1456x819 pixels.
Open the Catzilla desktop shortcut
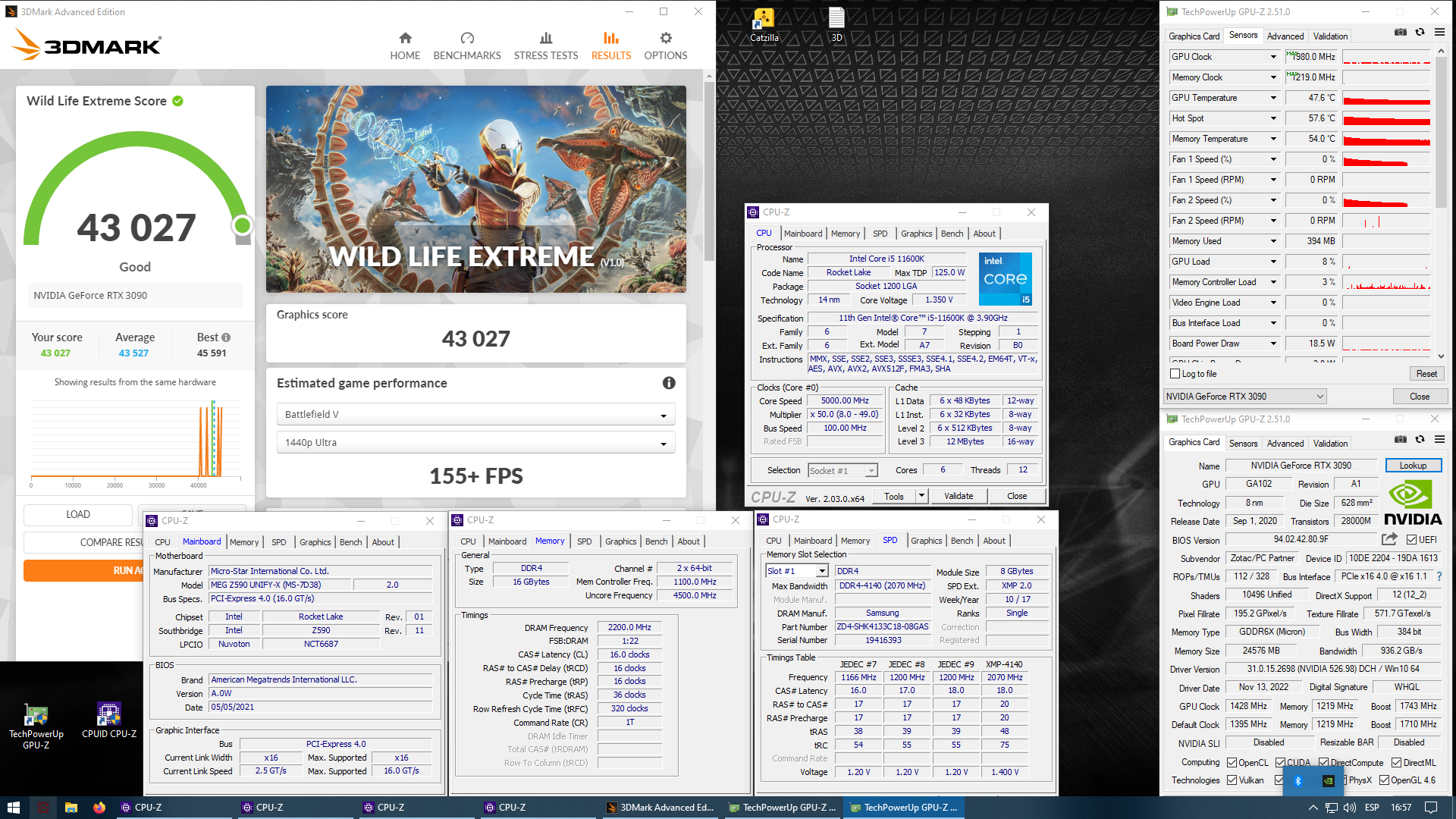point(764,25)
